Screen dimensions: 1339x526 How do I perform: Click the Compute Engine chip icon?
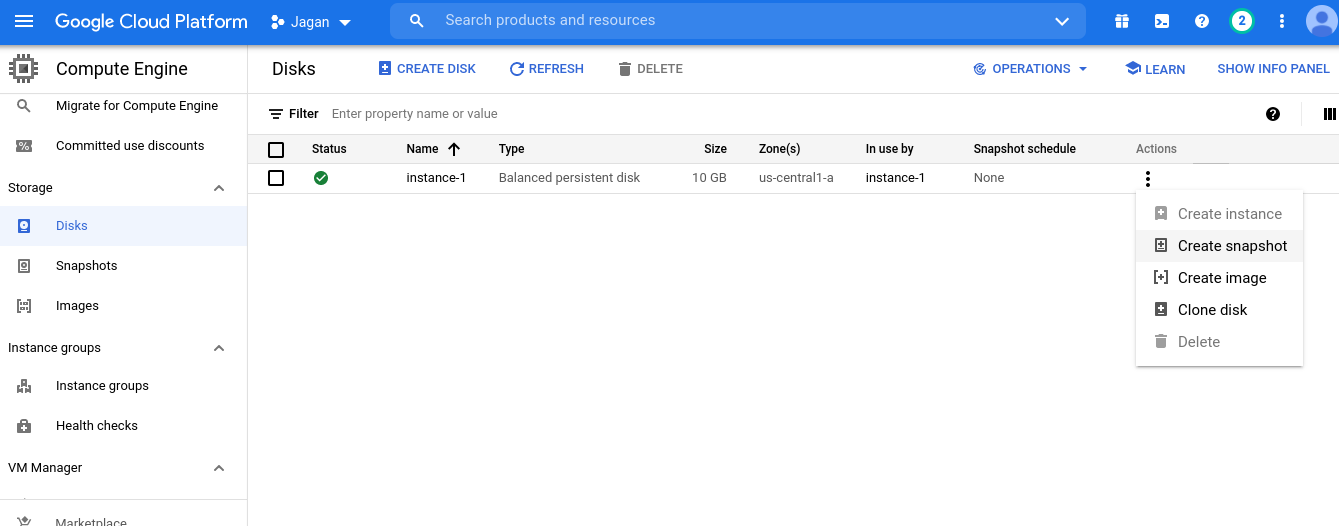(23, 69)
